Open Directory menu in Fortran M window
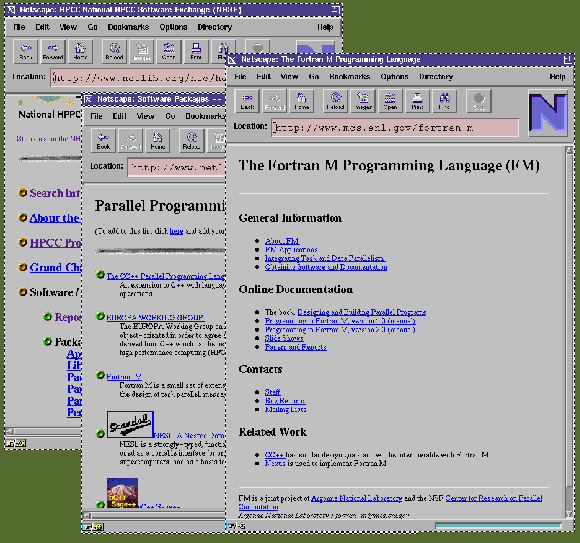The image size is (580, 543). click(x=436, y=77)
